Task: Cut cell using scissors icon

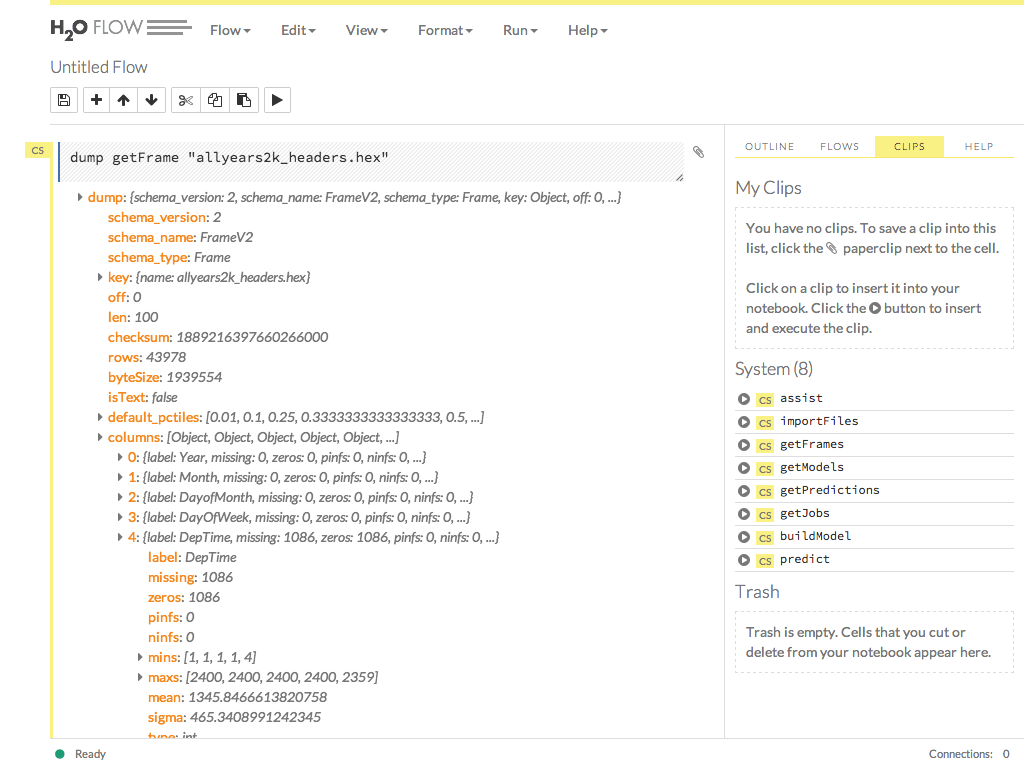Action: click(x=186, y=100)
